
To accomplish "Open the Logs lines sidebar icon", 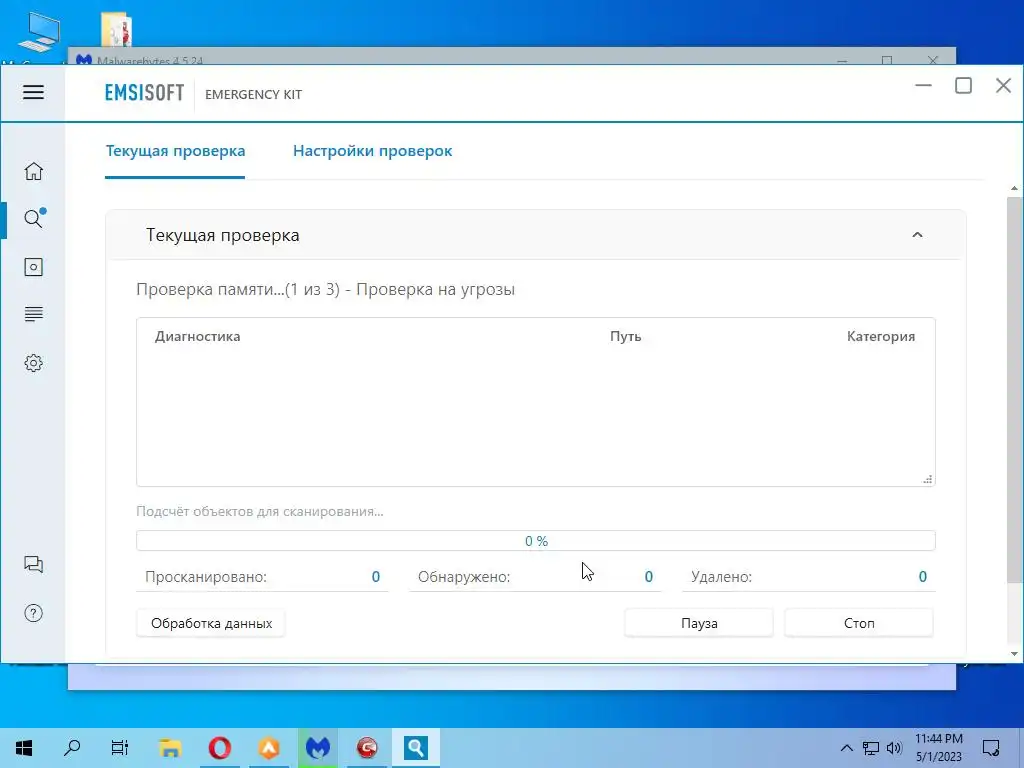I will tap(33, 315).
